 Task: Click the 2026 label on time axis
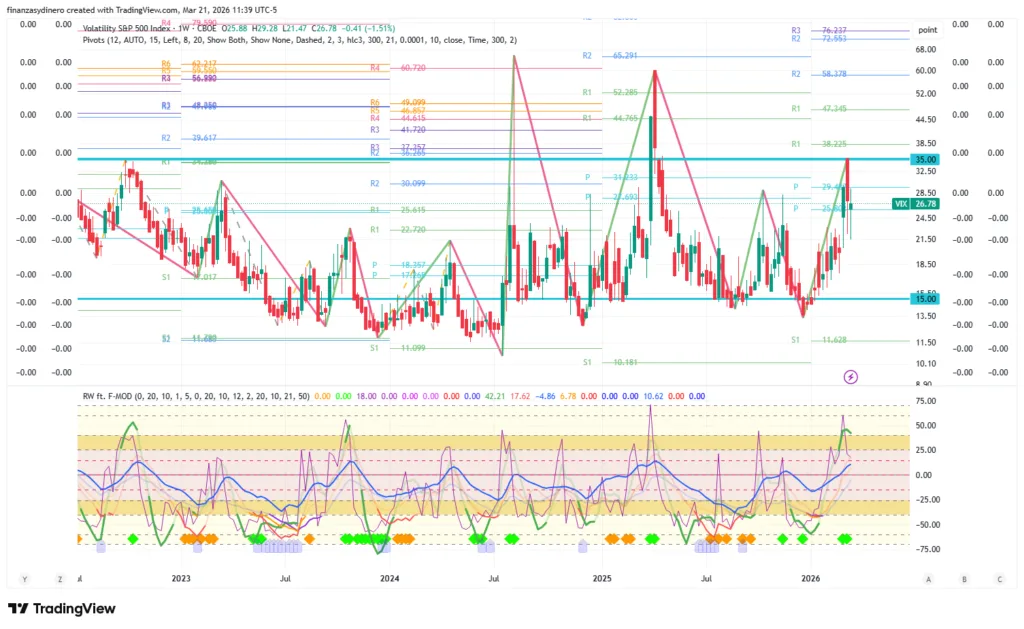point(809,578)
